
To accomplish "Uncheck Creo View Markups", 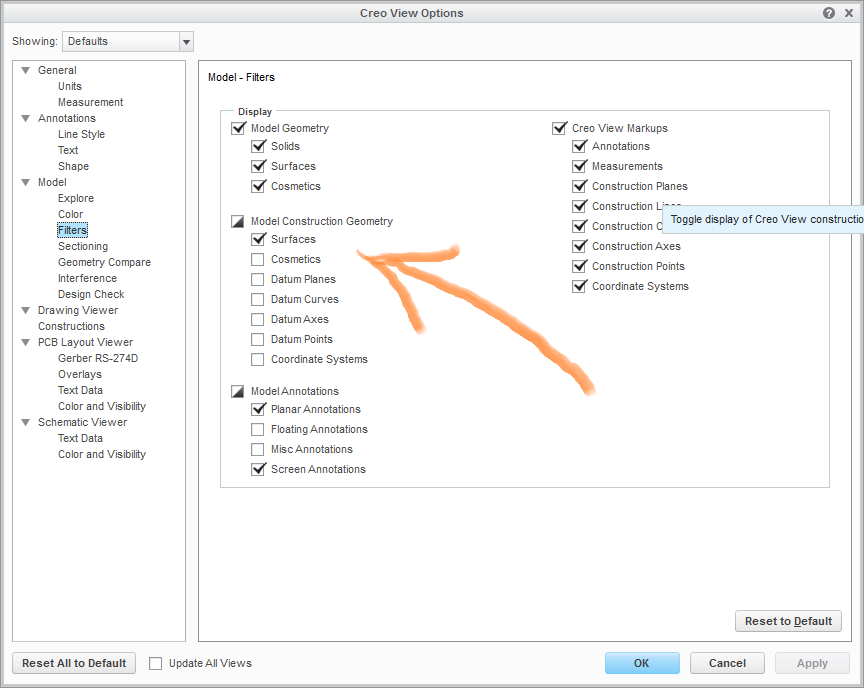I will click(x=560, y=128).
